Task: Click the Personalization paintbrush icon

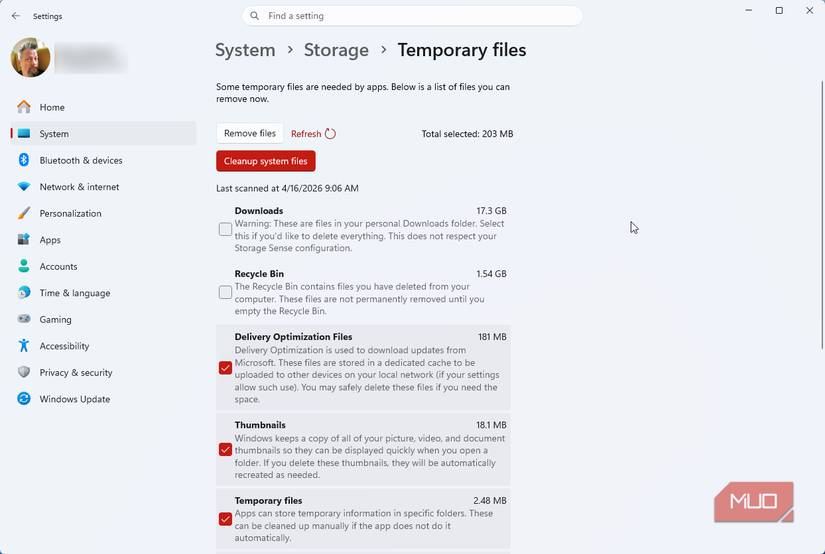Action: tap(24, 213)
